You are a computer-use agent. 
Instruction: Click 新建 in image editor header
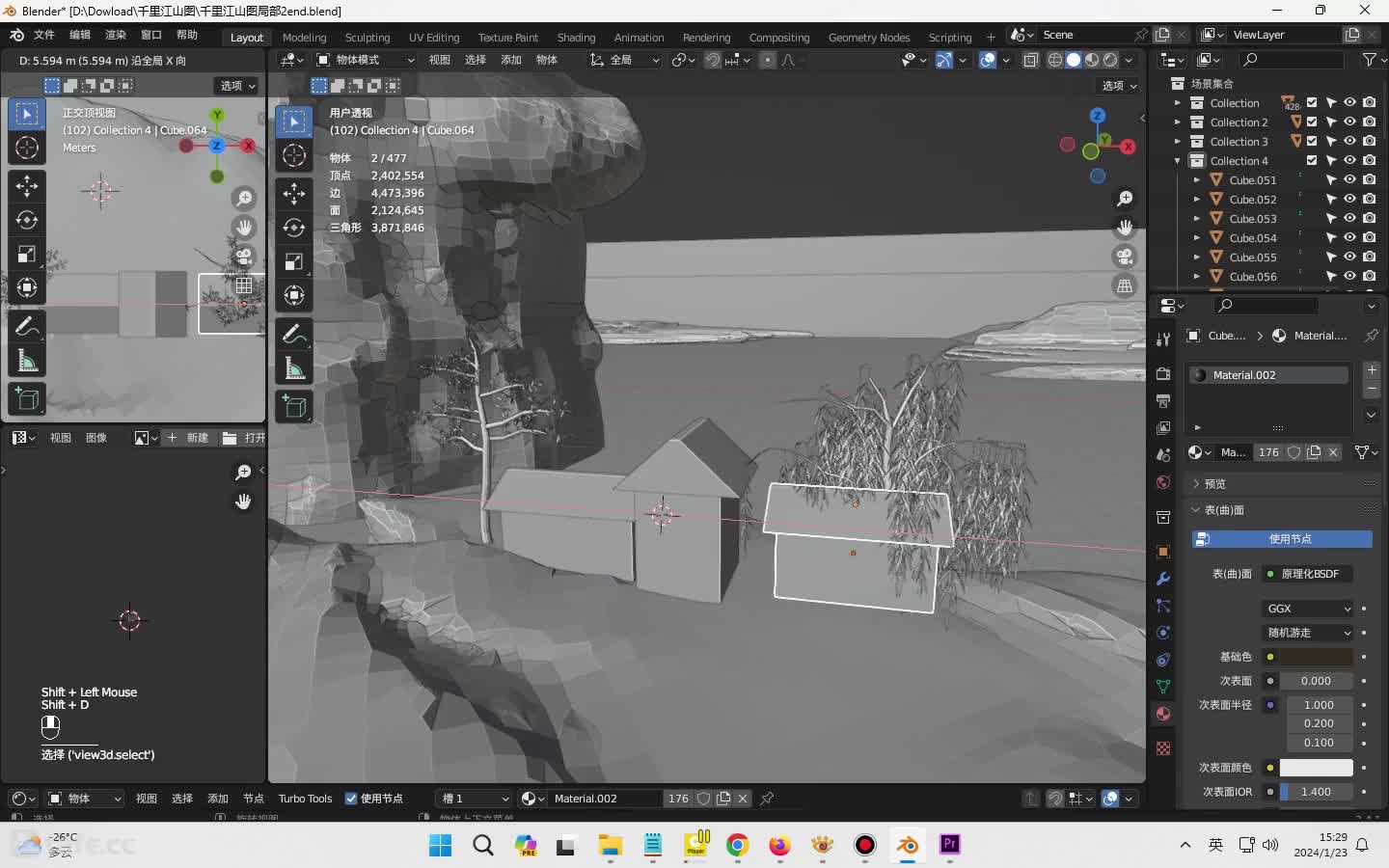pyautogui.click(x=188, y=438)
